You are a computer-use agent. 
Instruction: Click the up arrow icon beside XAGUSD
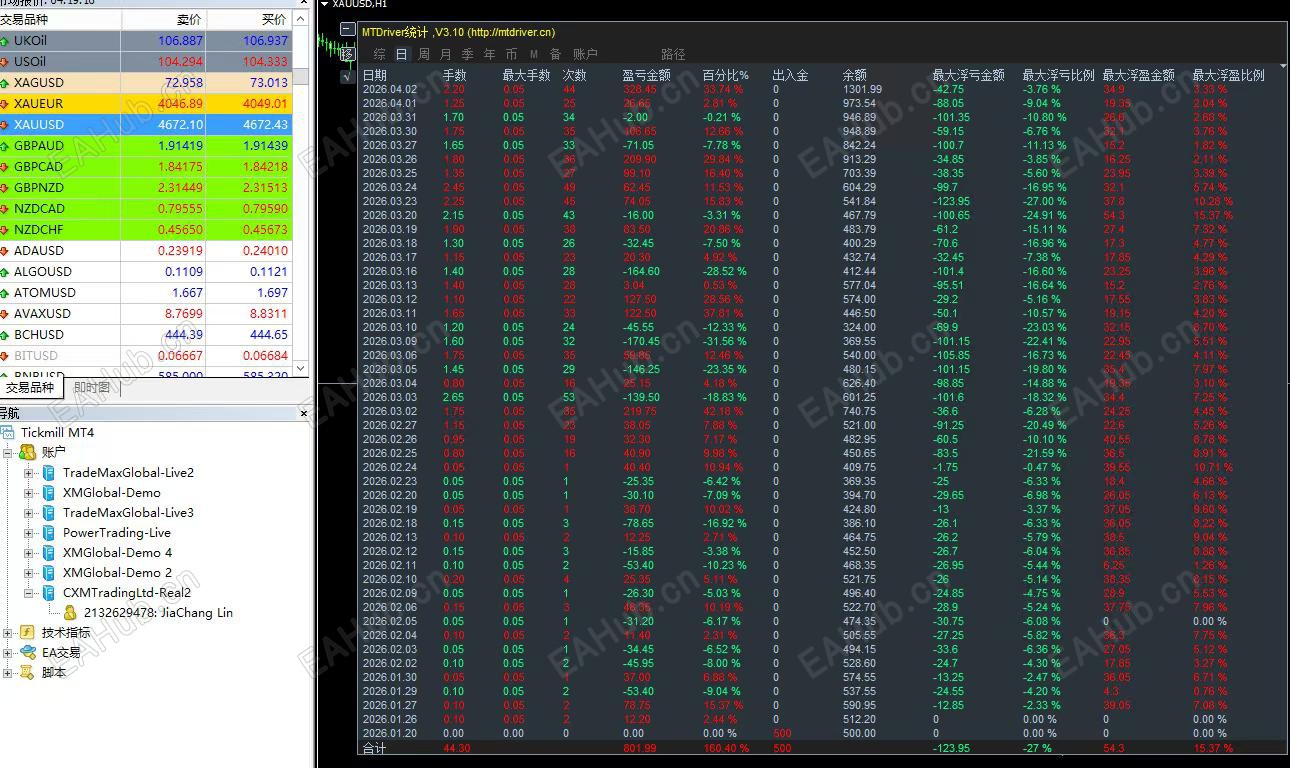[4, 83]
